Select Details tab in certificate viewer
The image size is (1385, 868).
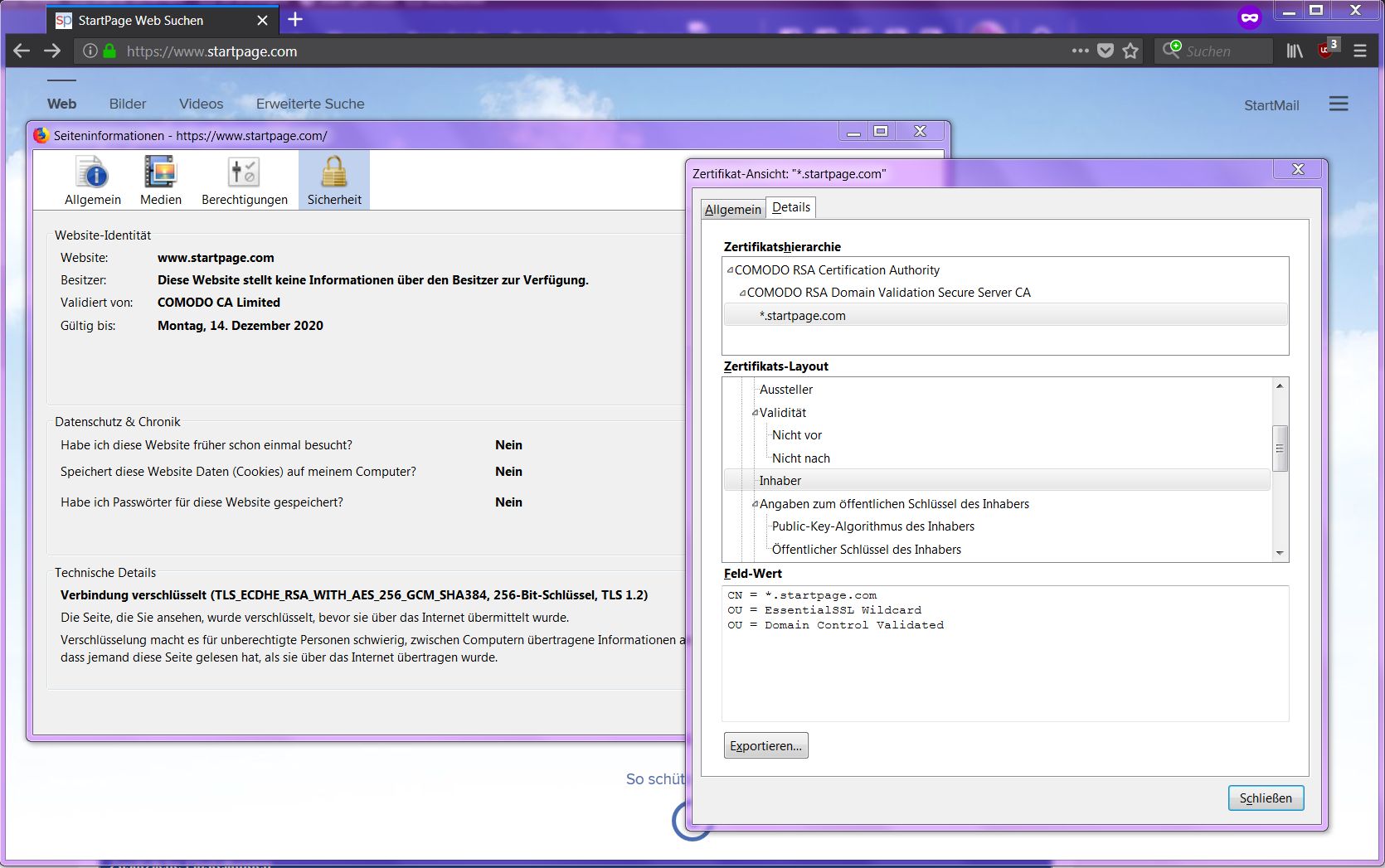tap(791, 207)
